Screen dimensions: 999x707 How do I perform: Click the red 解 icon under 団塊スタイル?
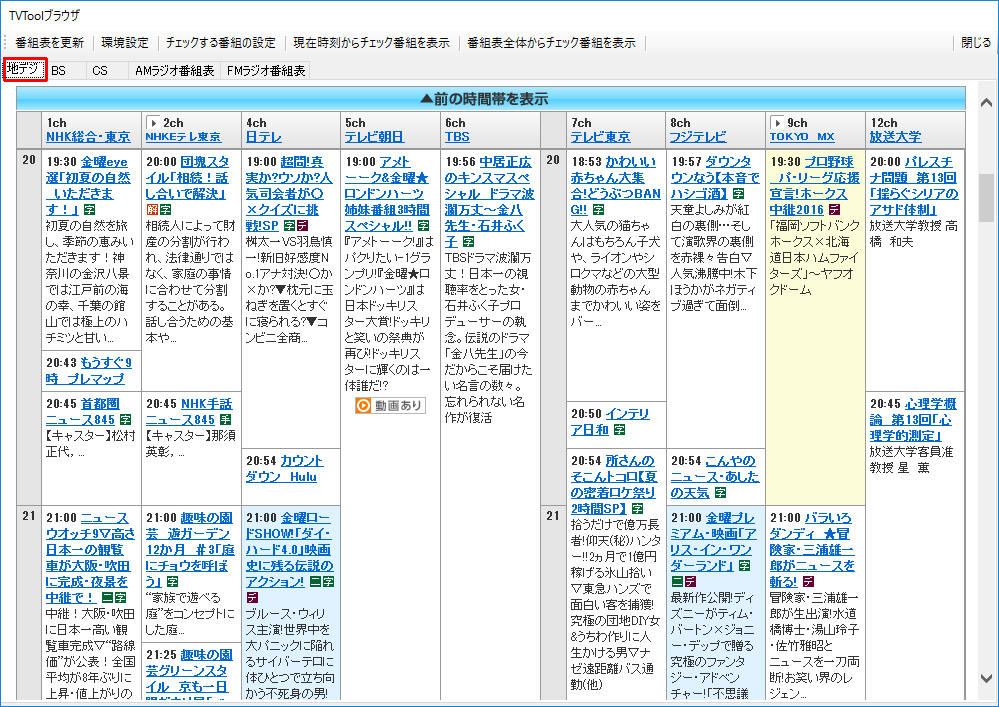pos(152,210)
